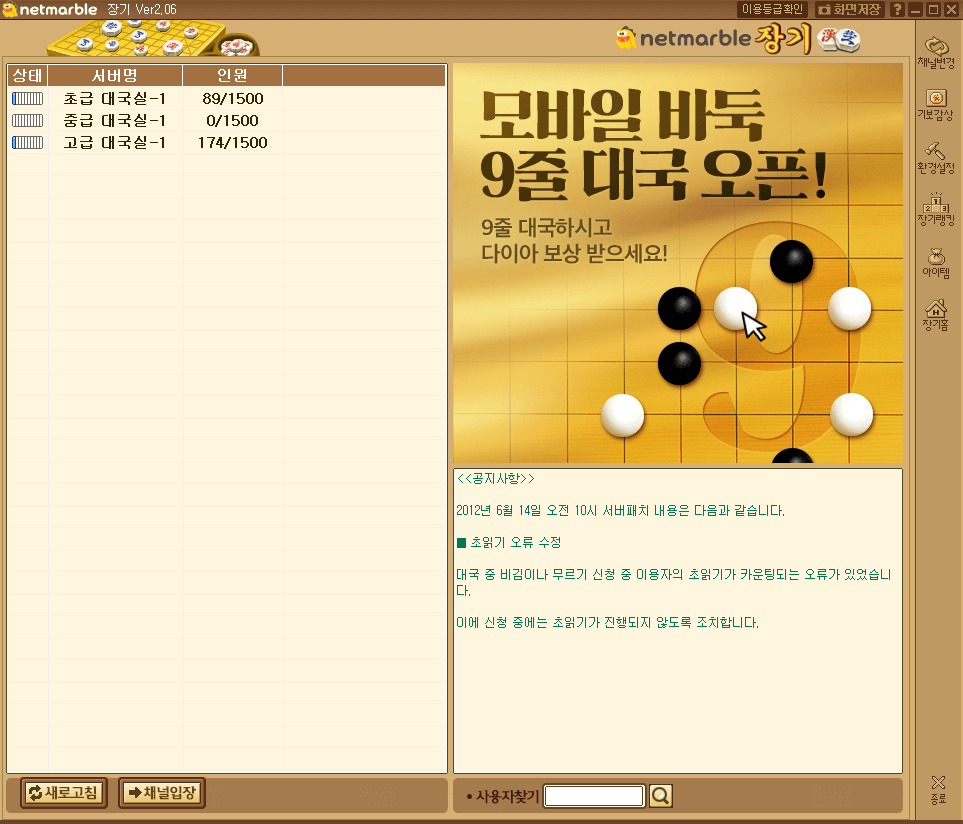The width and height of the screenshot is (963, 824).
Task: Click netmarble title bar mascot icon
Action: [10, 9]
